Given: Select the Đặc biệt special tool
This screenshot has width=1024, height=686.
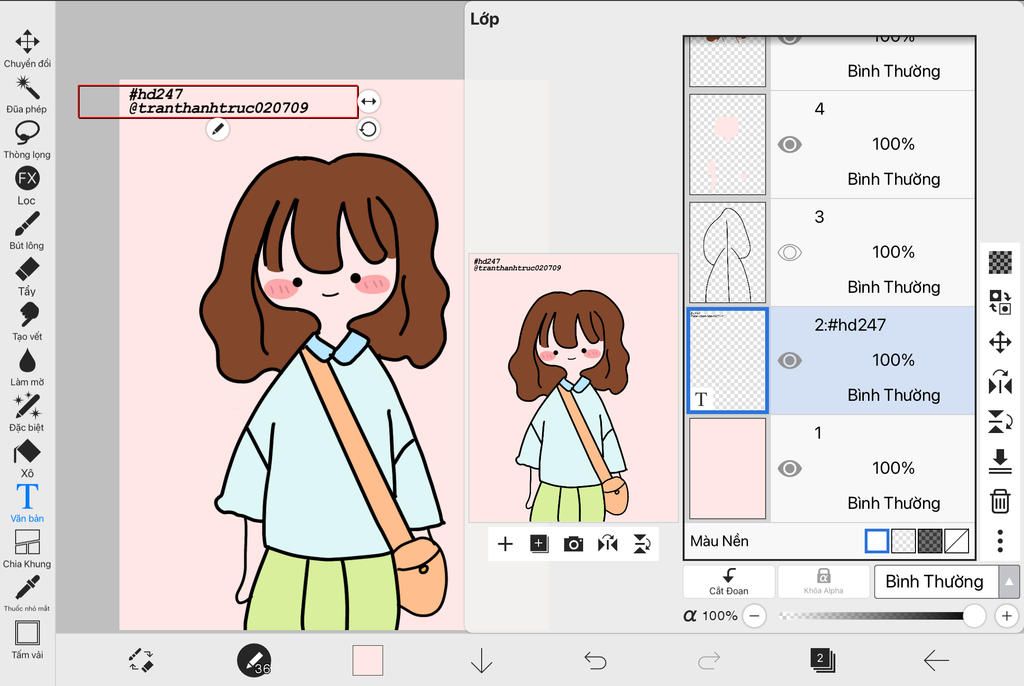Looking at the screenshot, I should [27, 412].
